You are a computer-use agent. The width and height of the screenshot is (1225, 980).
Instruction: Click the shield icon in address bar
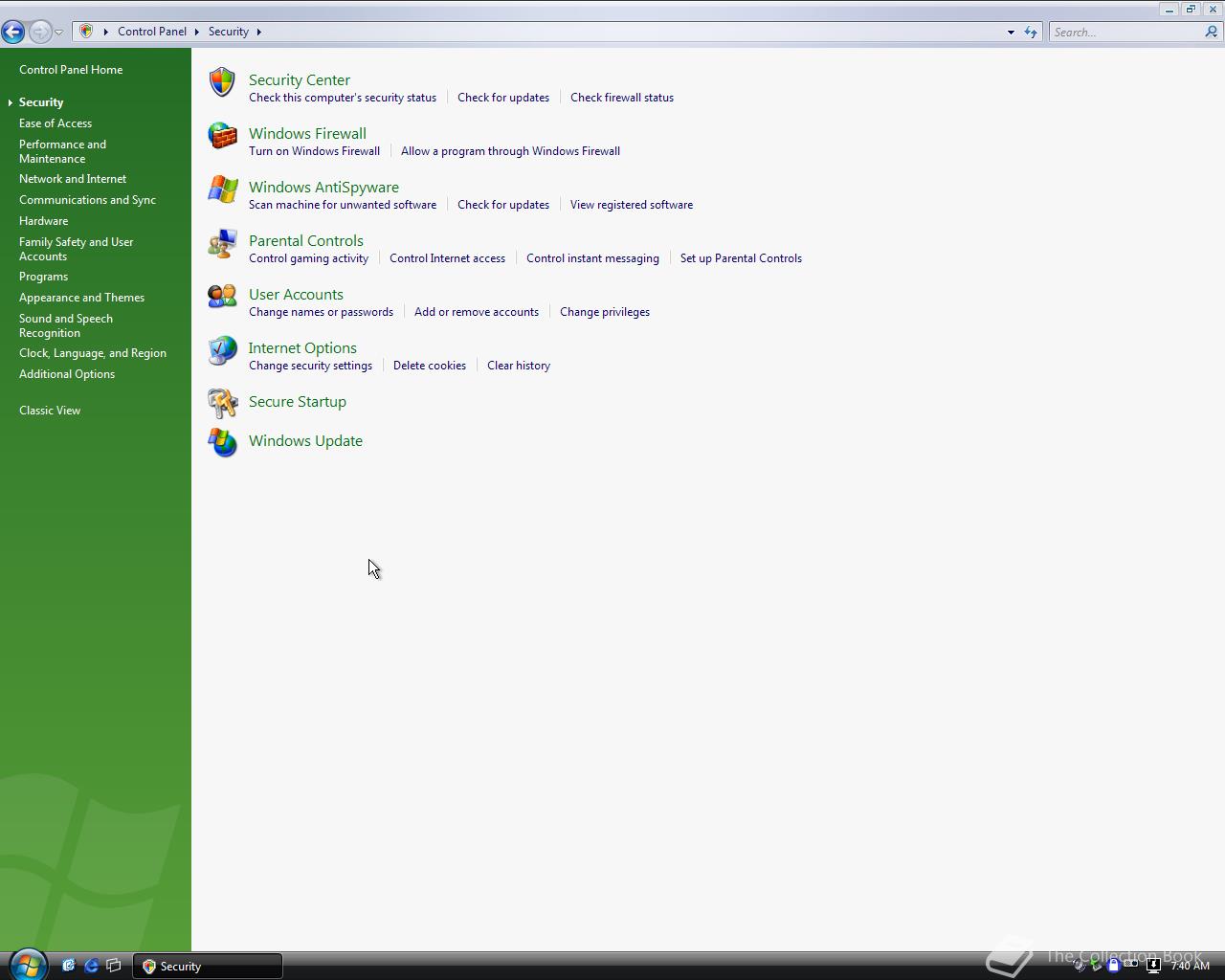point(86,32)
